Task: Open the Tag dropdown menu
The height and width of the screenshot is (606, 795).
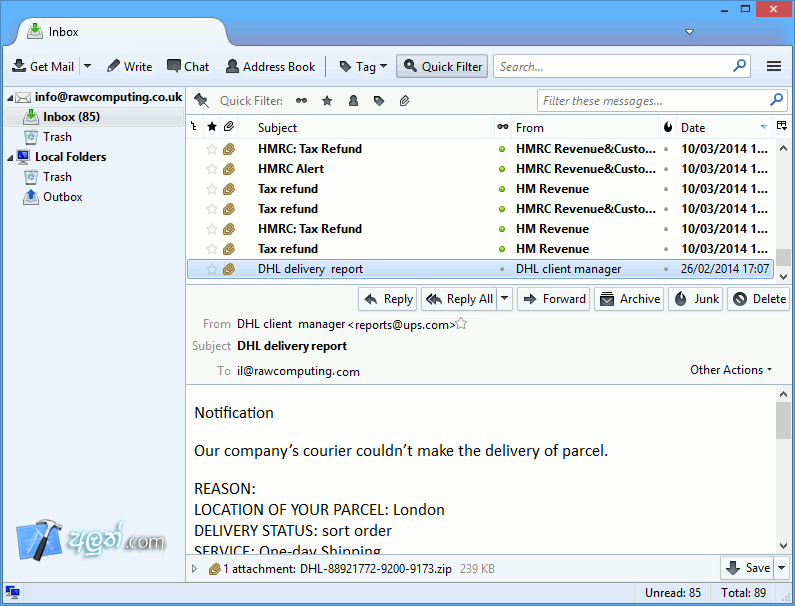Action: tap(363, 66)
